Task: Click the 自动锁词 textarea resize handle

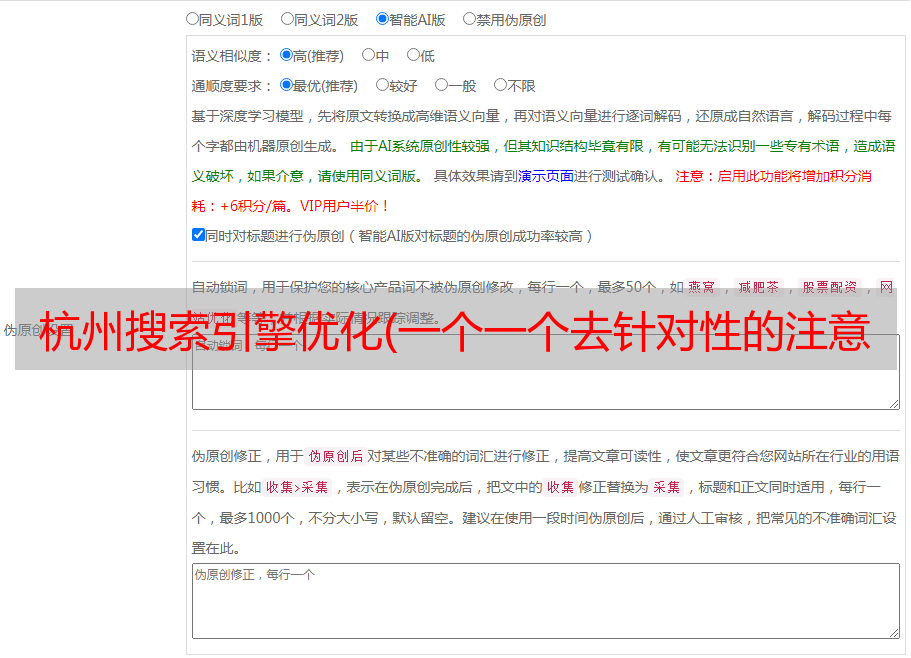Action: 894,404
